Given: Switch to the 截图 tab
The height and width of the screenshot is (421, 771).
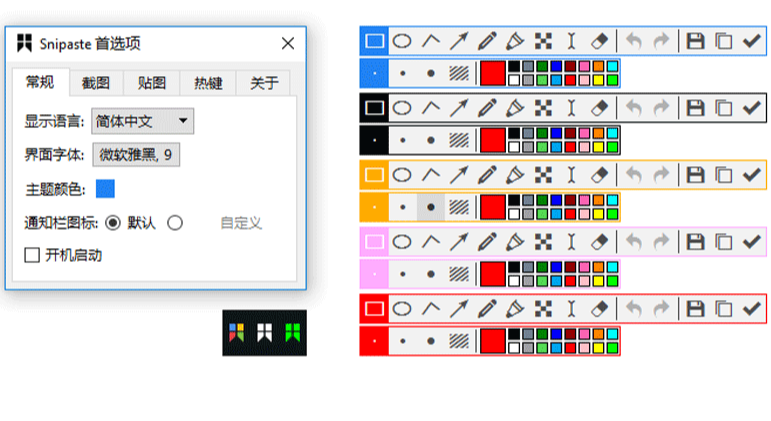Looking at the screenshot, I should point(96,83).
